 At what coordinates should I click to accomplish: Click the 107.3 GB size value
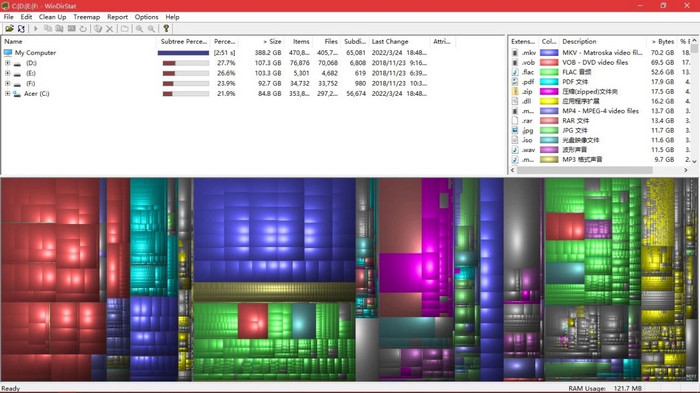point(268,63)
